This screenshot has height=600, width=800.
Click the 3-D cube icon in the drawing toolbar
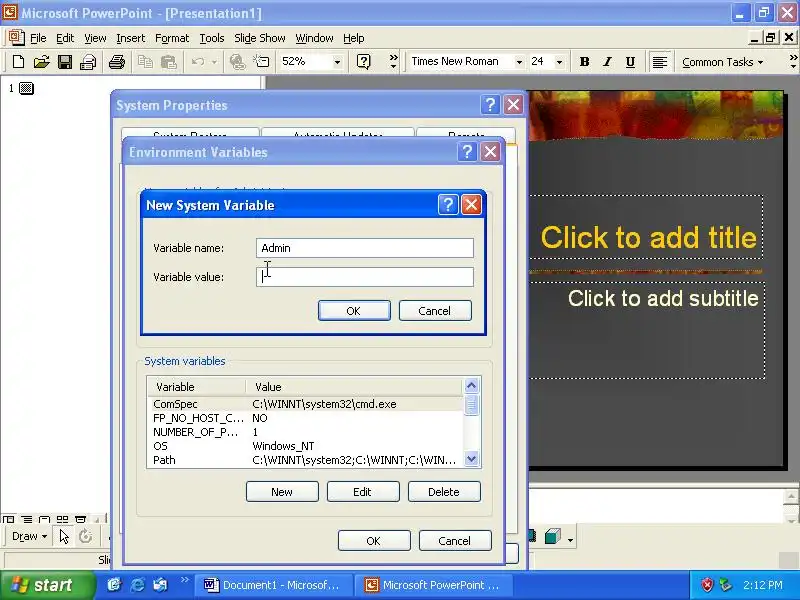click(x=553, y=536)
